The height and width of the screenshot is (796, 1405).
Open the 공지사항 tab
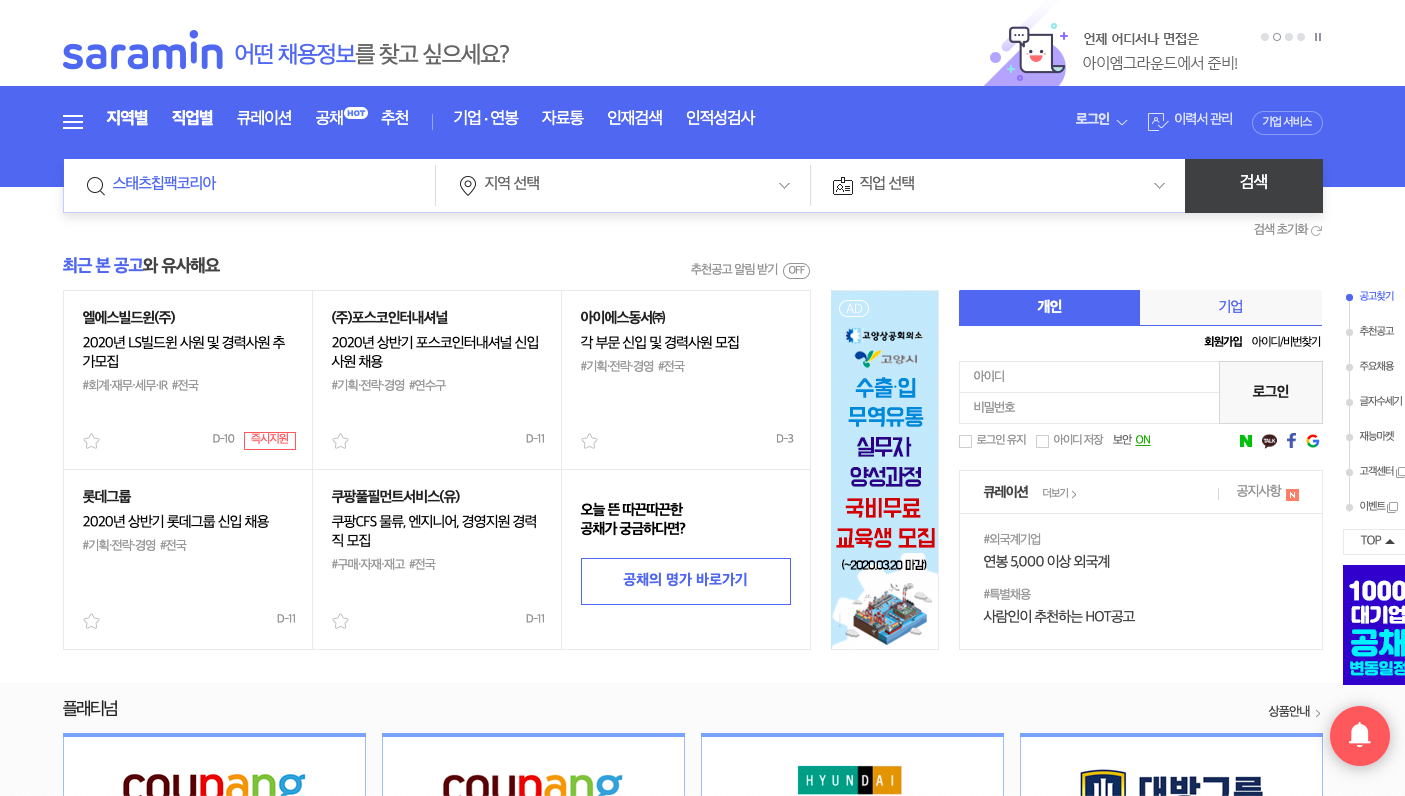pyautogui.click(x=1258, y=491)
